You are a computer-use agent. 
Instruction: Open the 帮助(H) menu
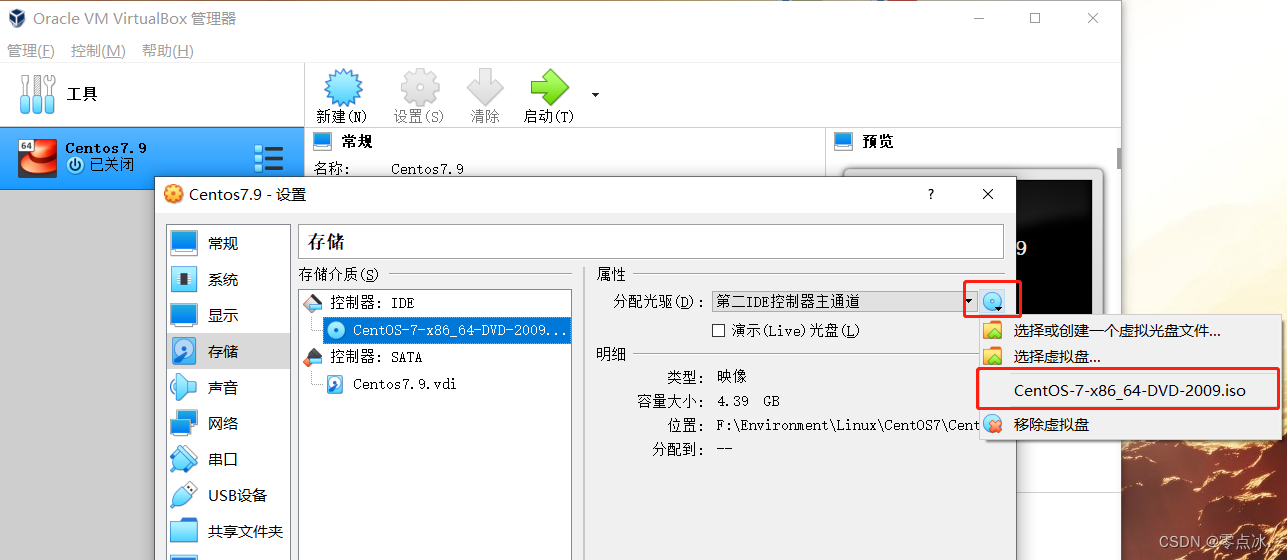(167, 50)
